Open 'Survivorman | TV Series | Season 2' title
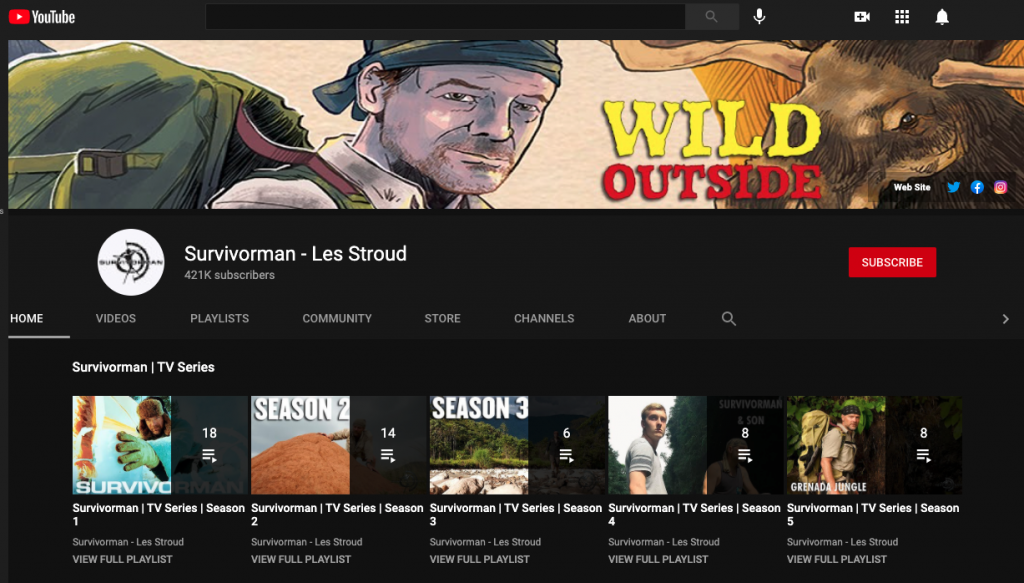This screenshot has width=1024, height=583. click(337, 514)
